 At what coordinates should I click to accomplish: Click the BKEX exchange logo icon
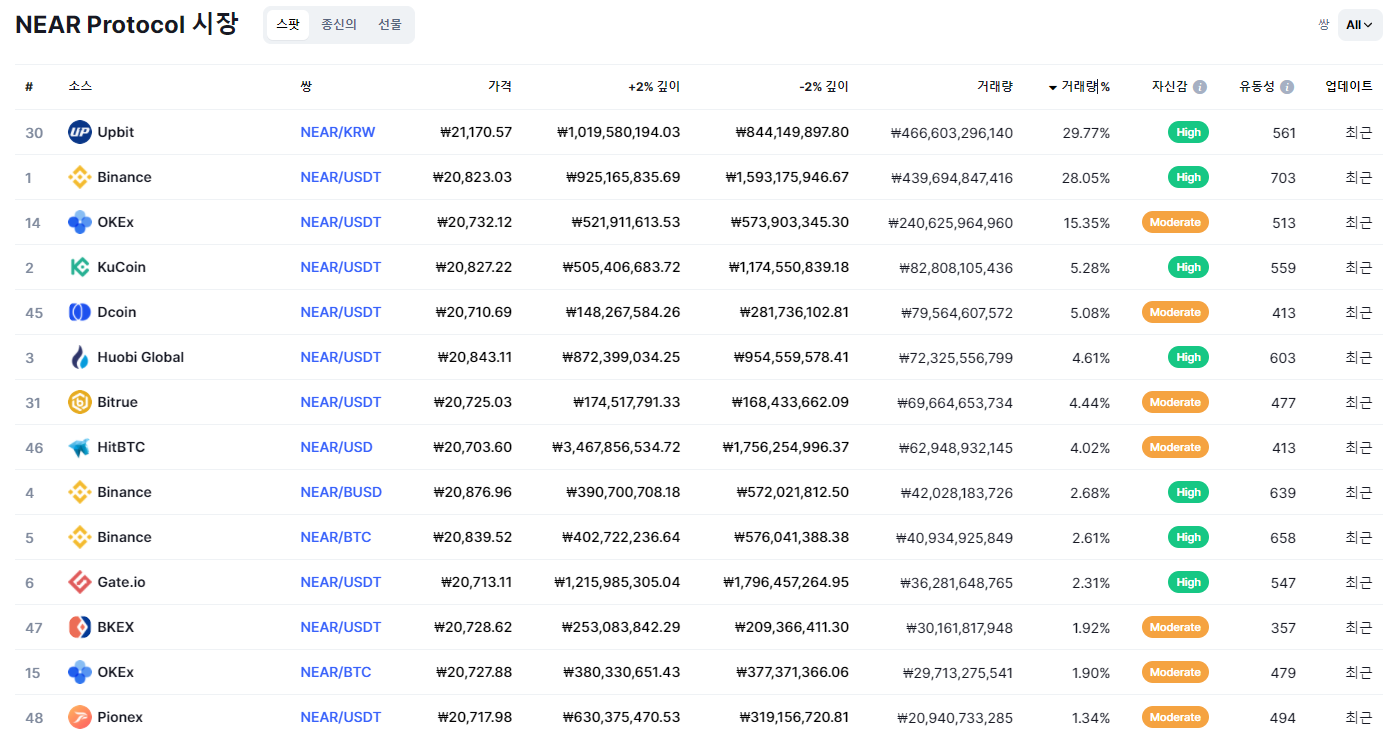click(x=80, y=627)
